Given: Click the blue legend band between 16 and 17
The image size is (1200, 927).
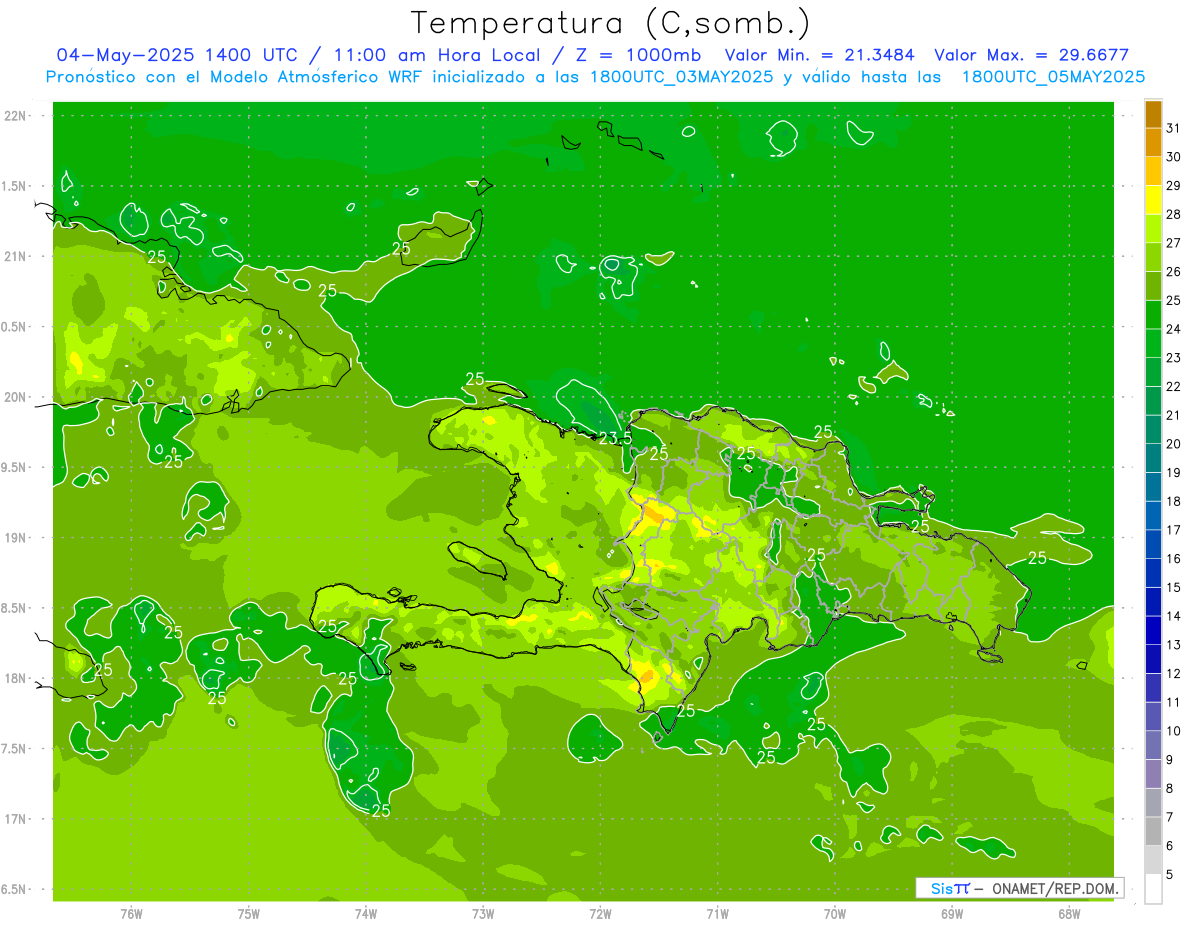Looking at the screenshot, I should click(x=1153, y=544).
